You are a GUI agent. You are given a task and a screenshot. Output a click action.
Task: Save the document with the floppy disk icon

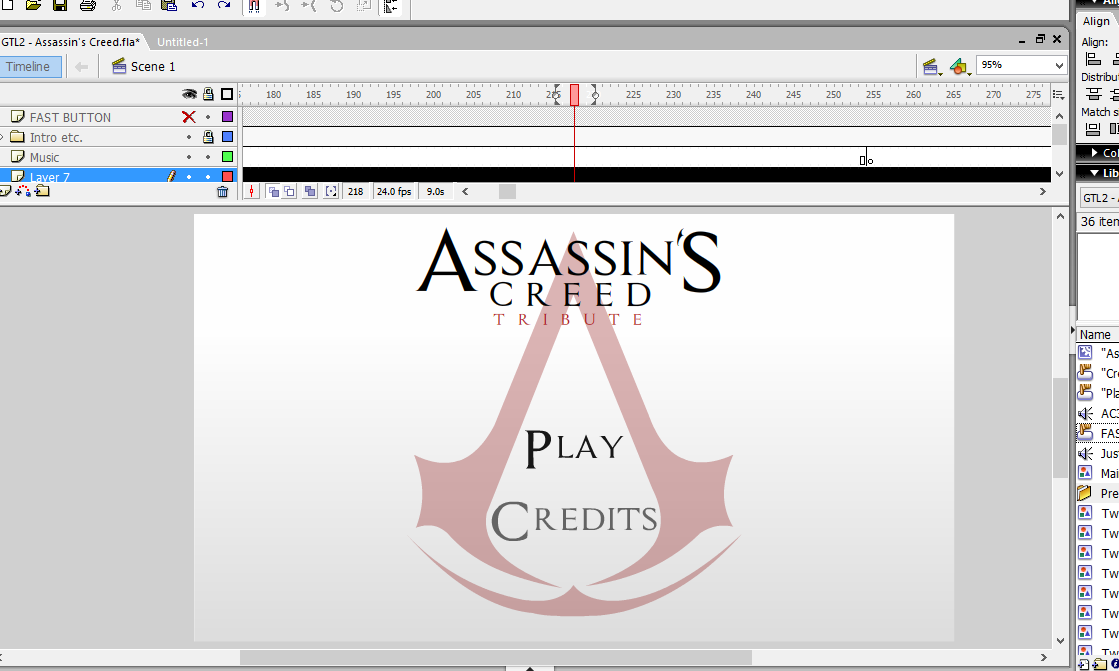point(60,6)
